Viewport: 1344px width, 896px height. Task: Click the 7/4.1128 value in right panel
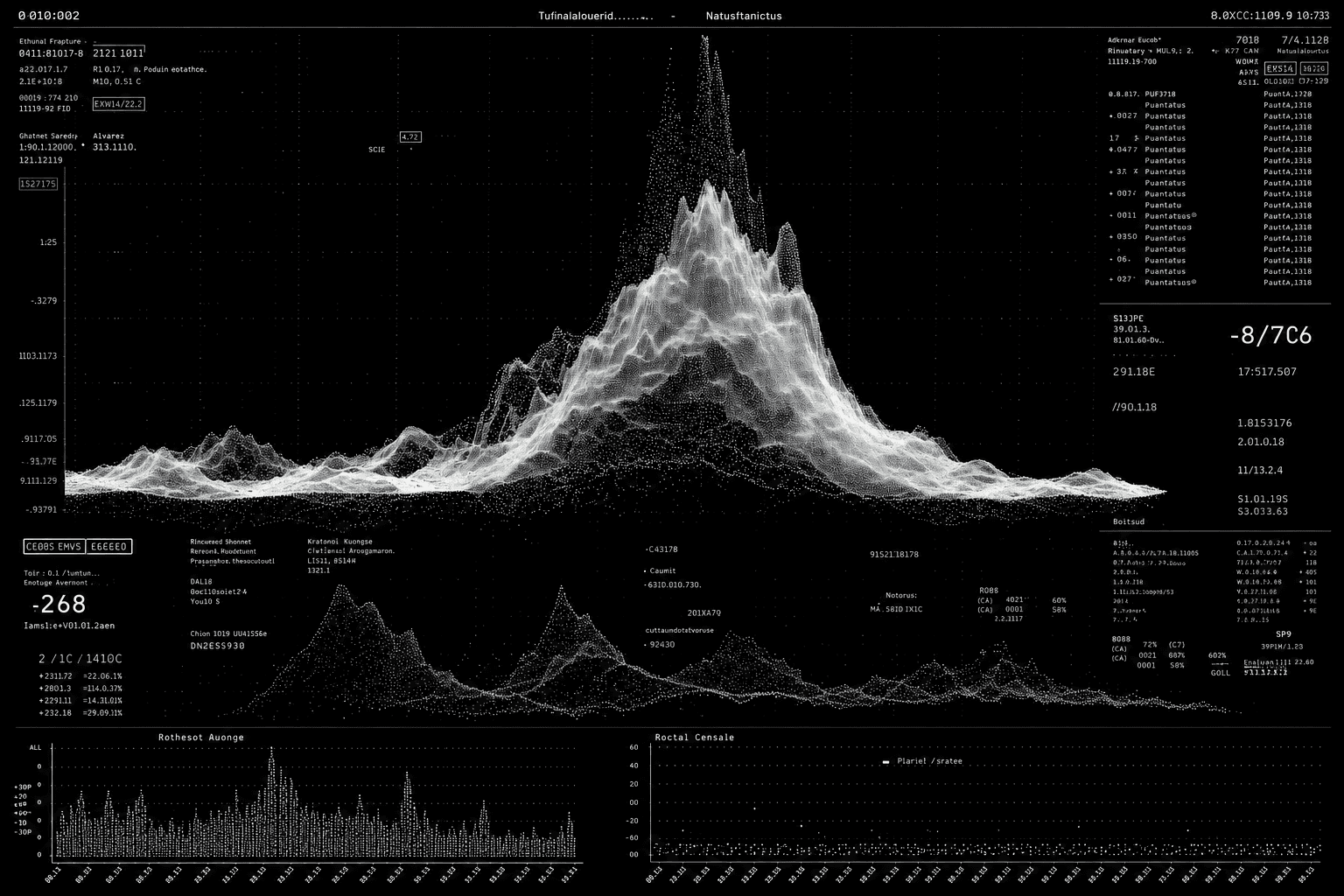click(x=1305, y=39)
